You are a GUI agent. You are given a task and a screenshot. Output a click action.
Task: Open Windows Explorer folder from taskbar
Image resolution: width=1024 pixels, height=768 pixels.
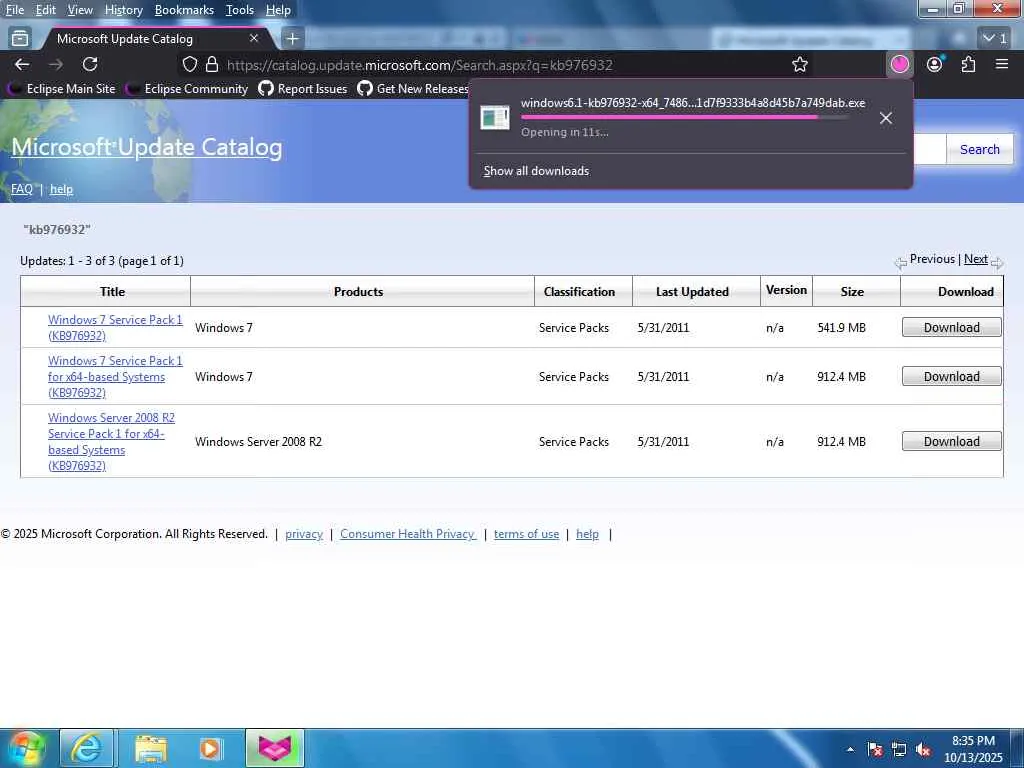tap(151, 748)
